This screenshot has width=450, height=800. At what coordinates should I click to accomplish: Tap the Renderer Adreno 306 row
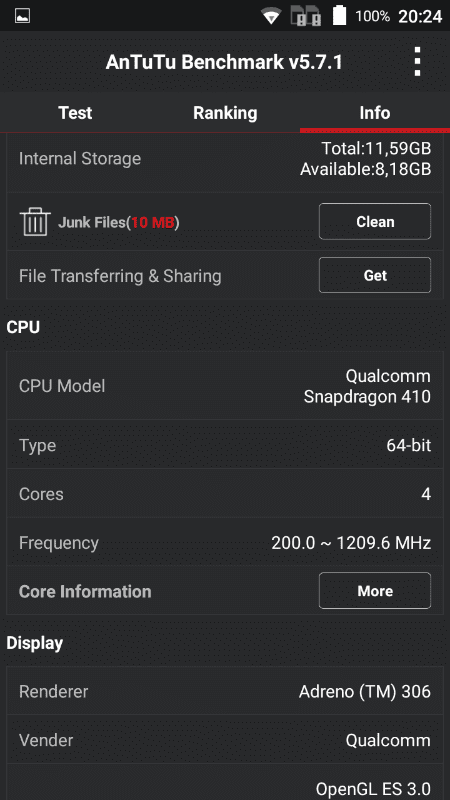(225, 691)
